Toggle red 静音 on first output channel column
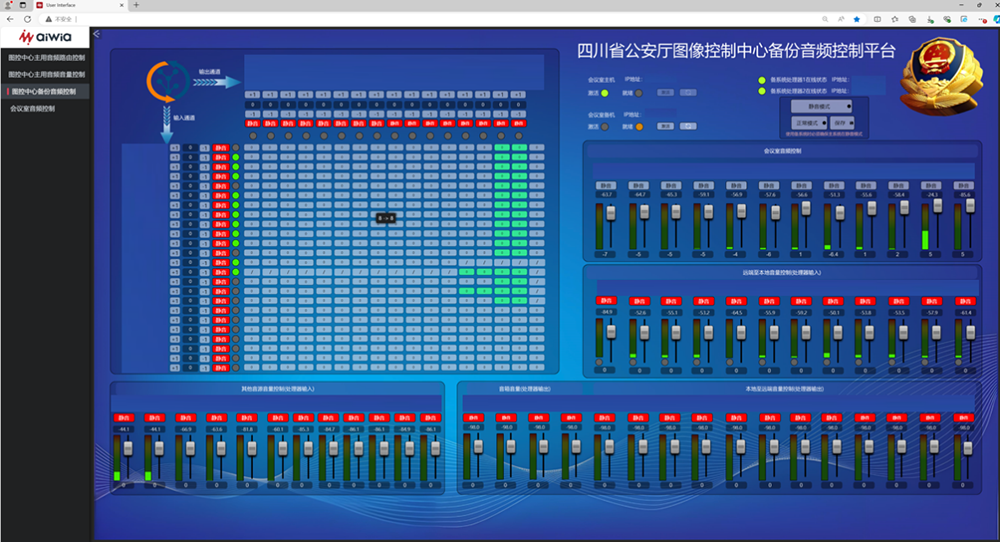 (x=252, y=123)
